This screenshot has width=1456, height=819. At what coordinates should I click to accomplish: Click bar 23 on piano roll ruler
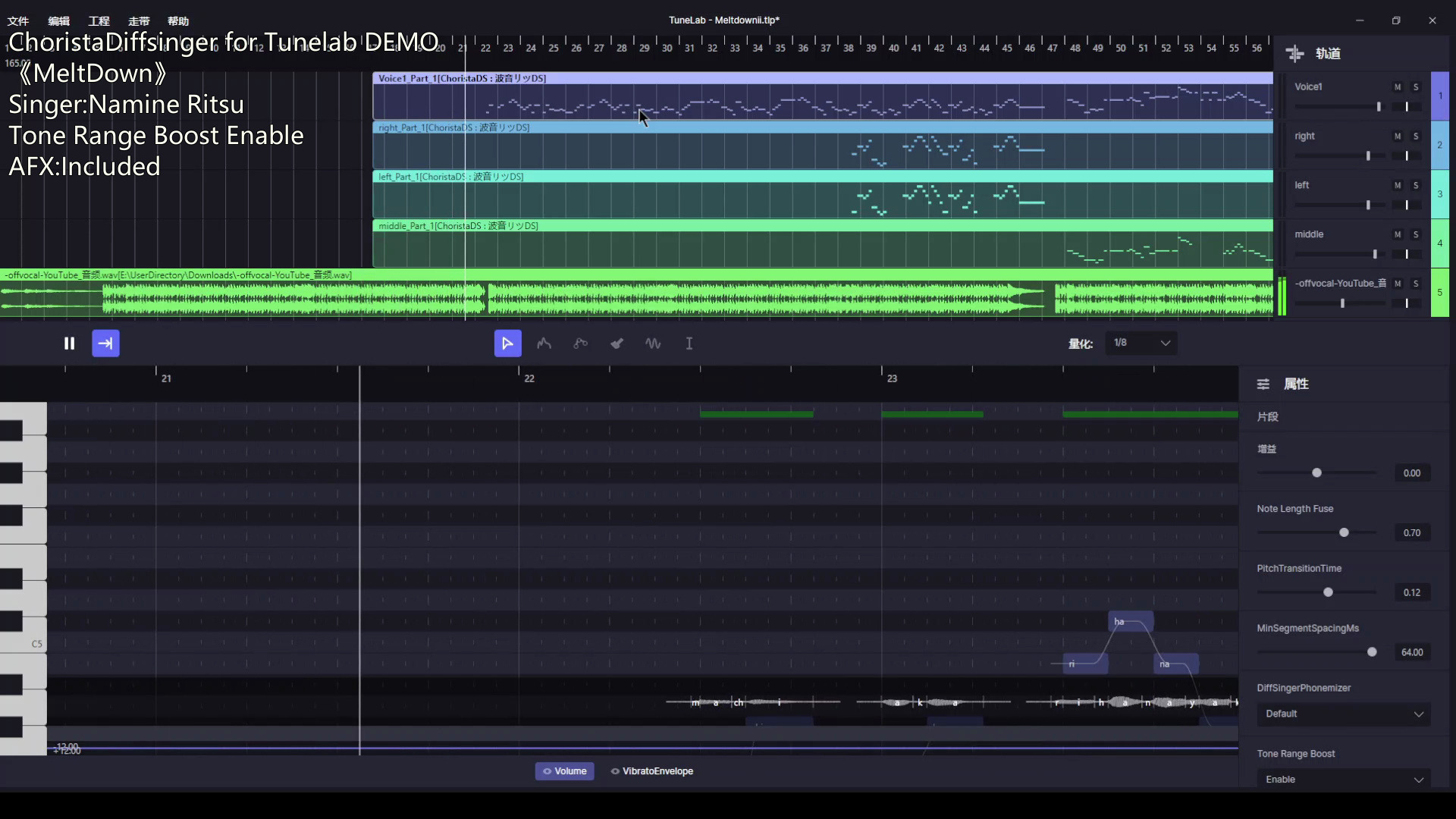pyautogui.click(x=892, y=378)
